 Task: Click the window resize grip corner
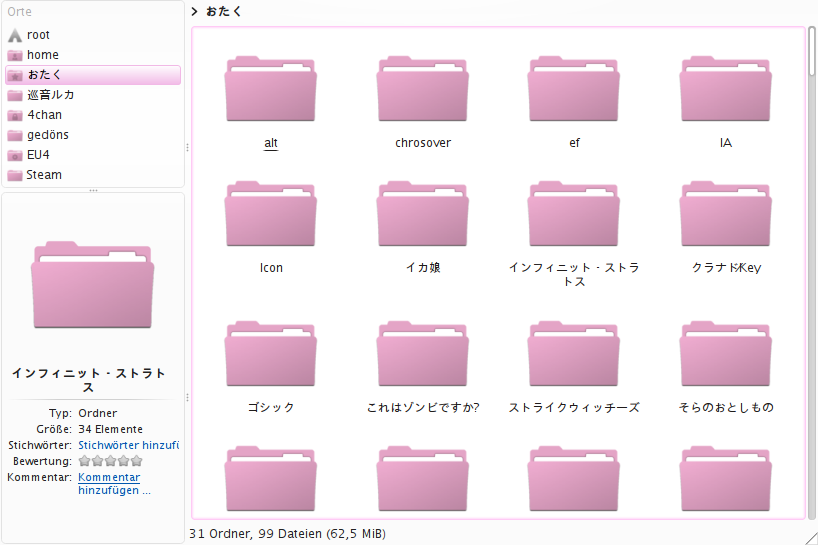pos(811,538)
